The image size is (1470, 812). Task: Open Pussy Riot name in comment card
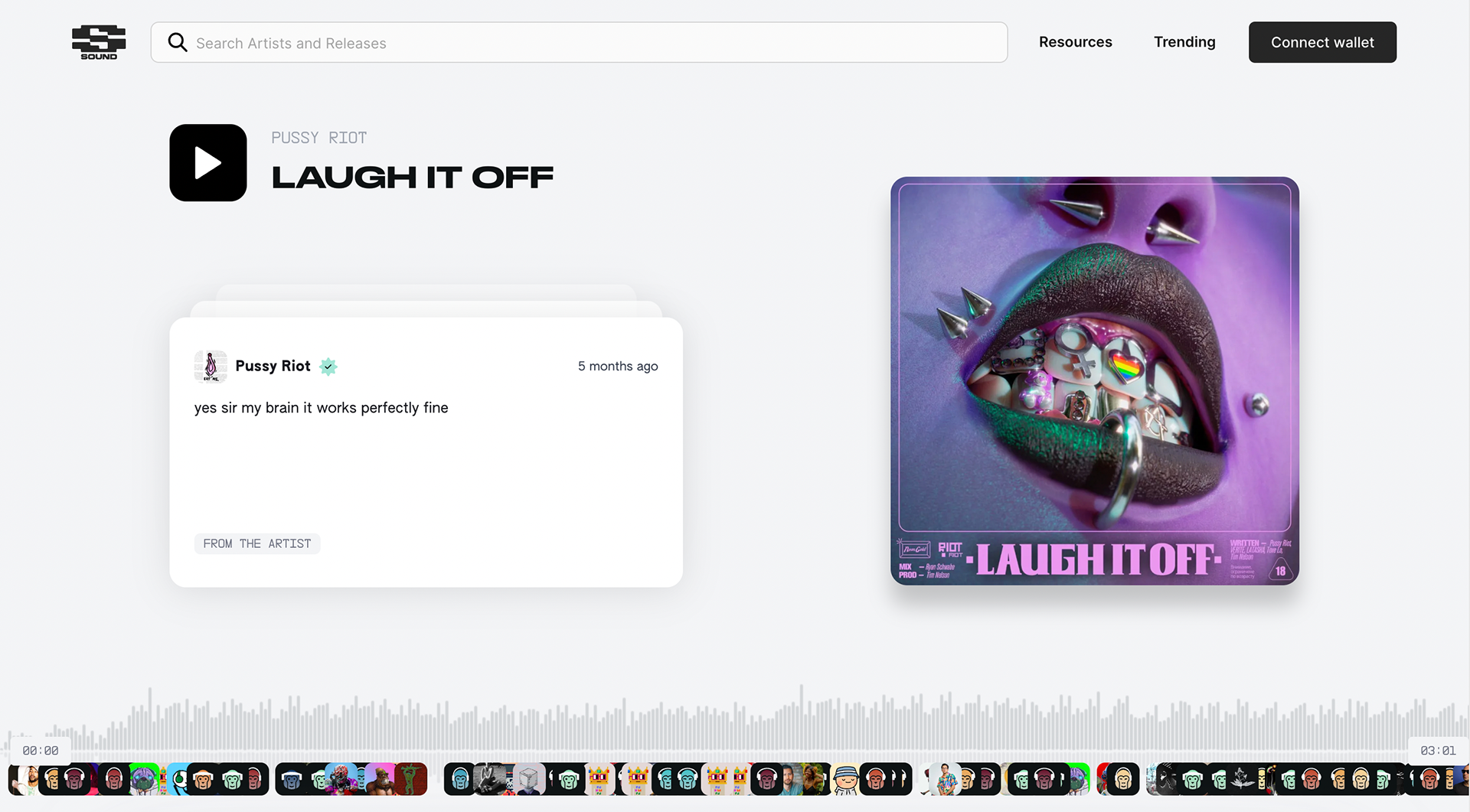point(273,366)
